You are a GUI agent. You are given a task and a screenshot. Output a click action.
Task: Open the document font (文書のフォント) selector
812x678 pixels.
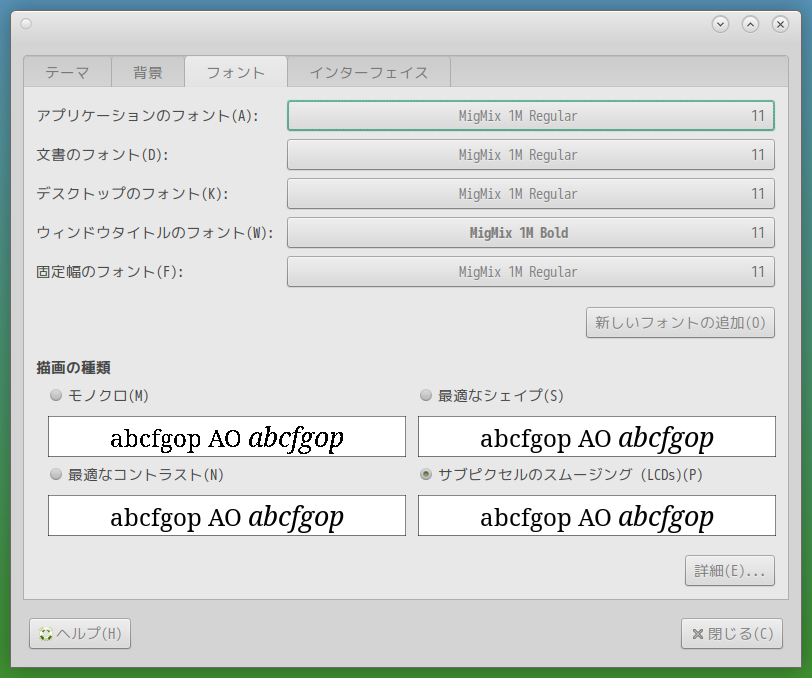coord(531,154)
